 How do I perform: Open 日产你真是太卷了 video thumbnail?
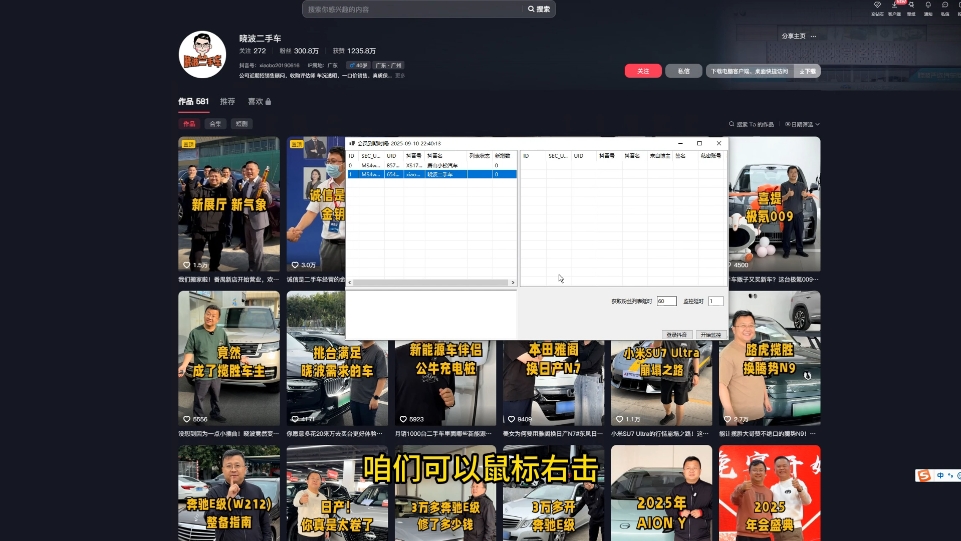[x=337, y=493]
